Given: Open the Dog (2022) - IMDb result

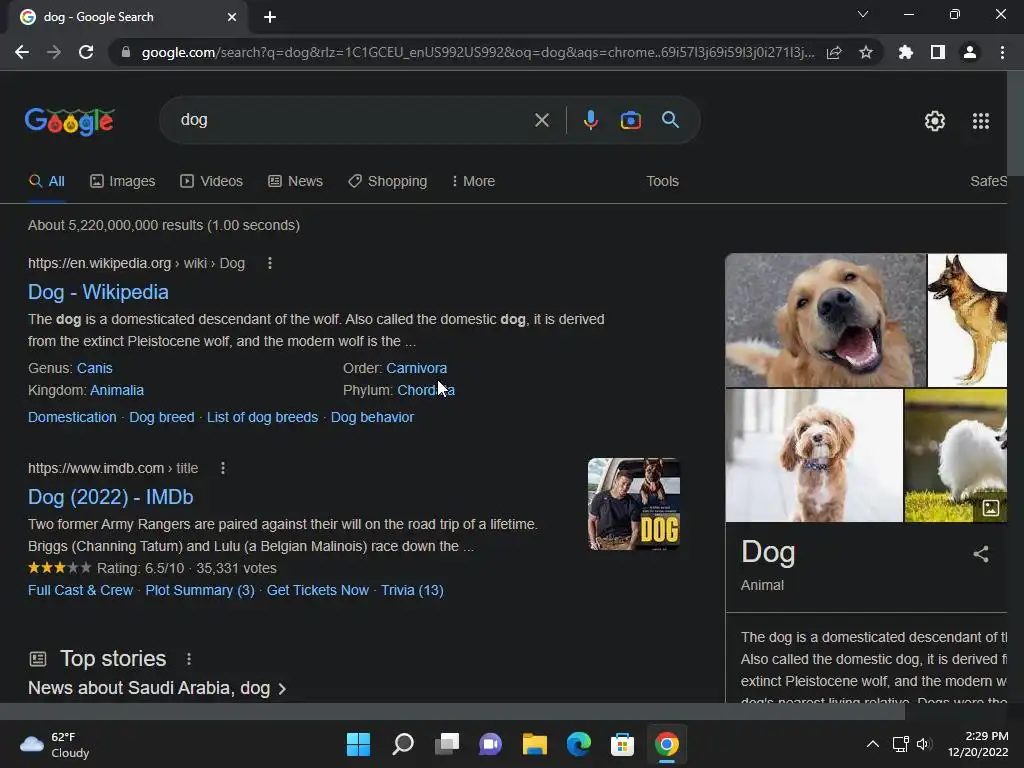Looking at the screenshot, I should coord(110,497).
